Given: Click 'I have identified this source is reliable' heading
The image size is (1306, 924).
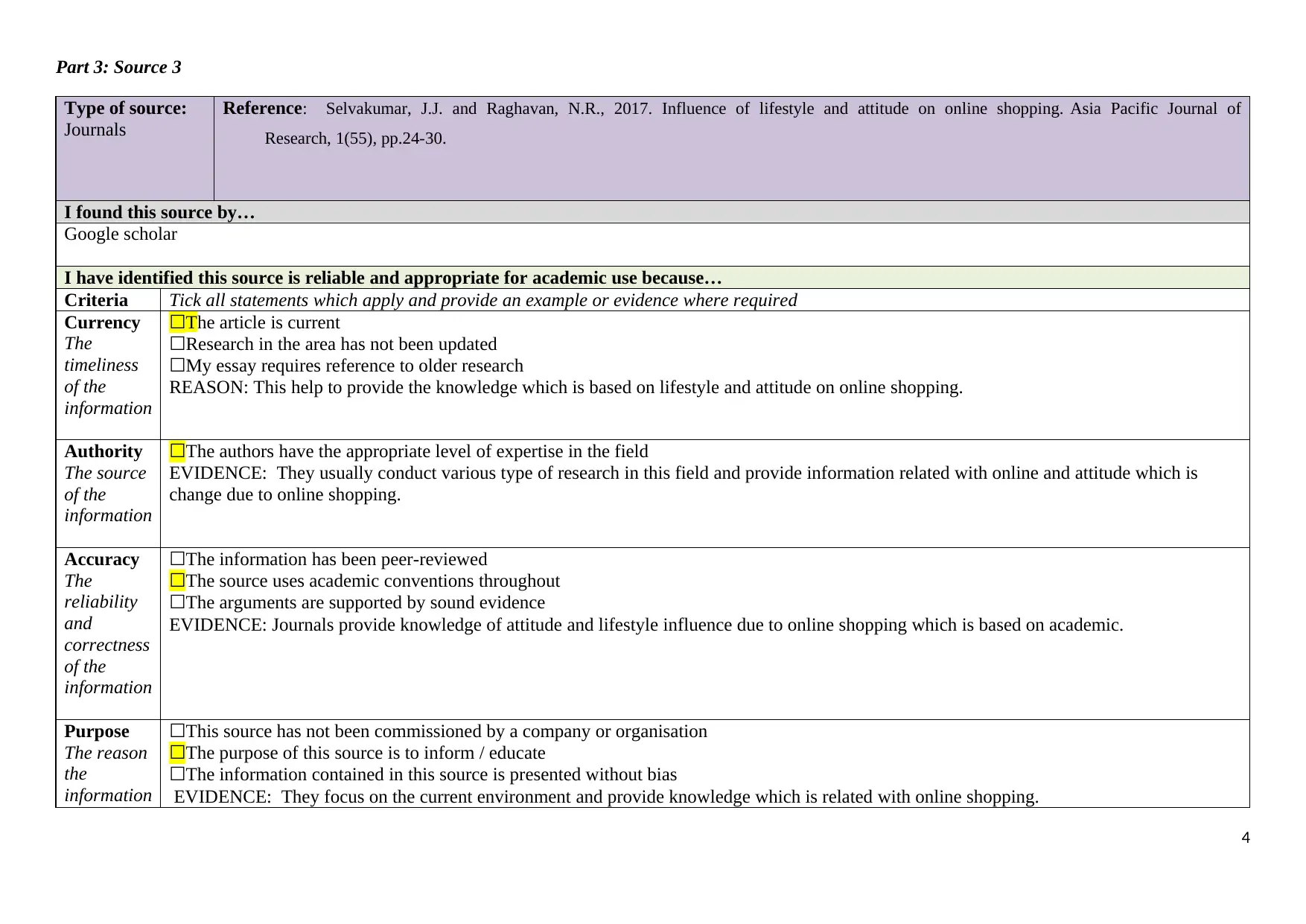Looking at the screenshot, I should [x=393, y=278].
